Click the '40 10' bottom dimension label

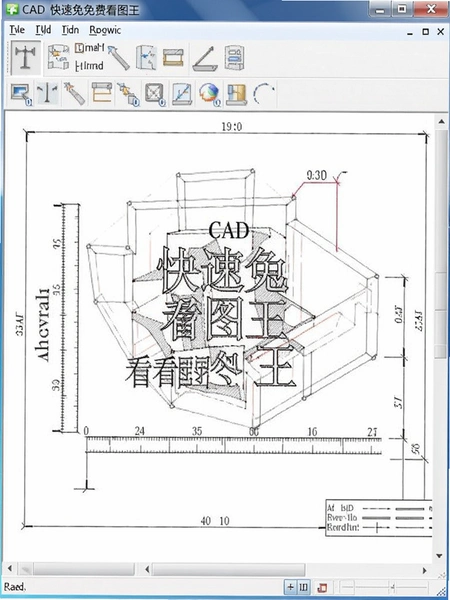(x=215, y=521)
